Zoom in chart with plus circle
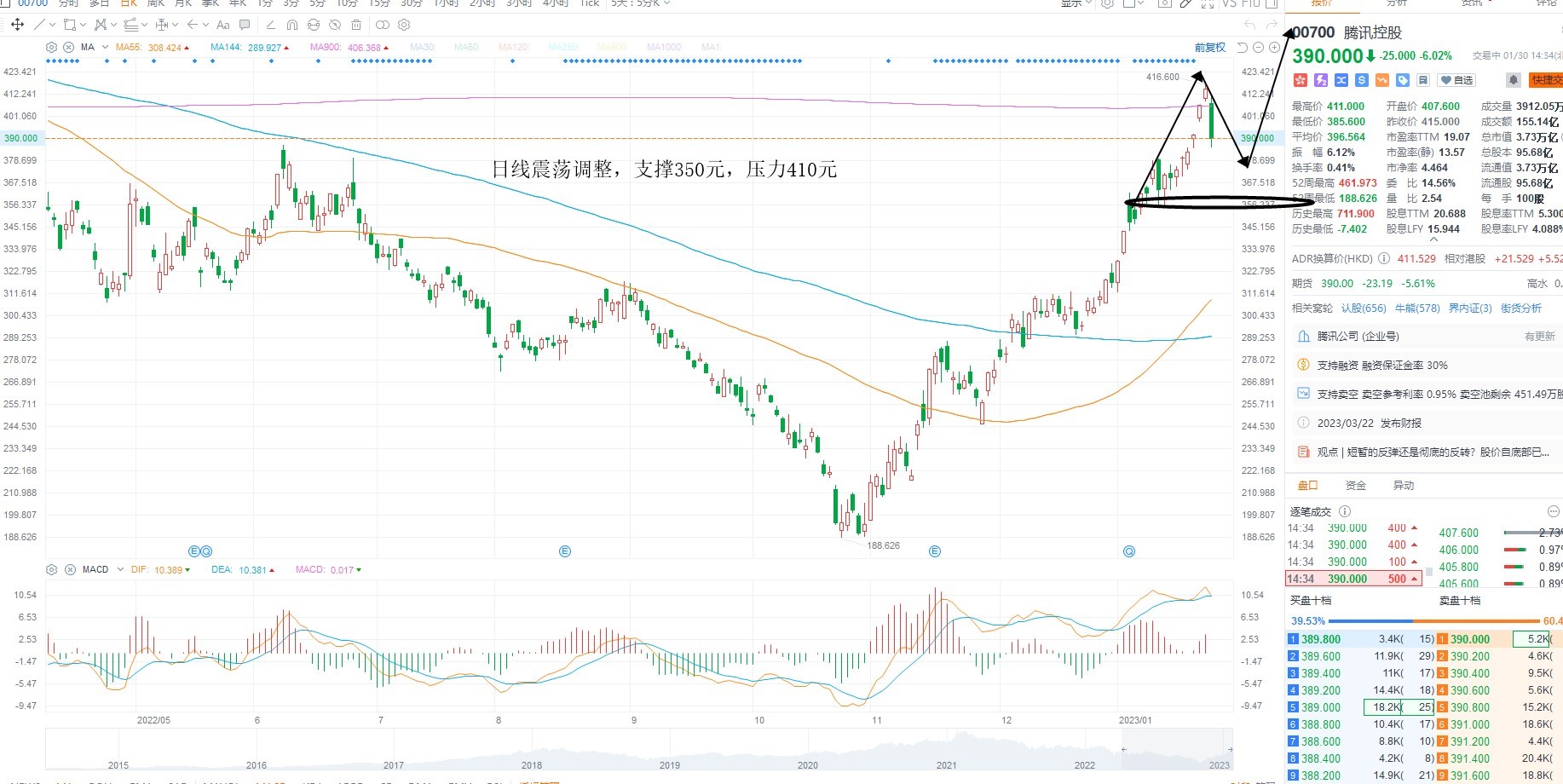1563x784 pixels. coord(1274,48)
